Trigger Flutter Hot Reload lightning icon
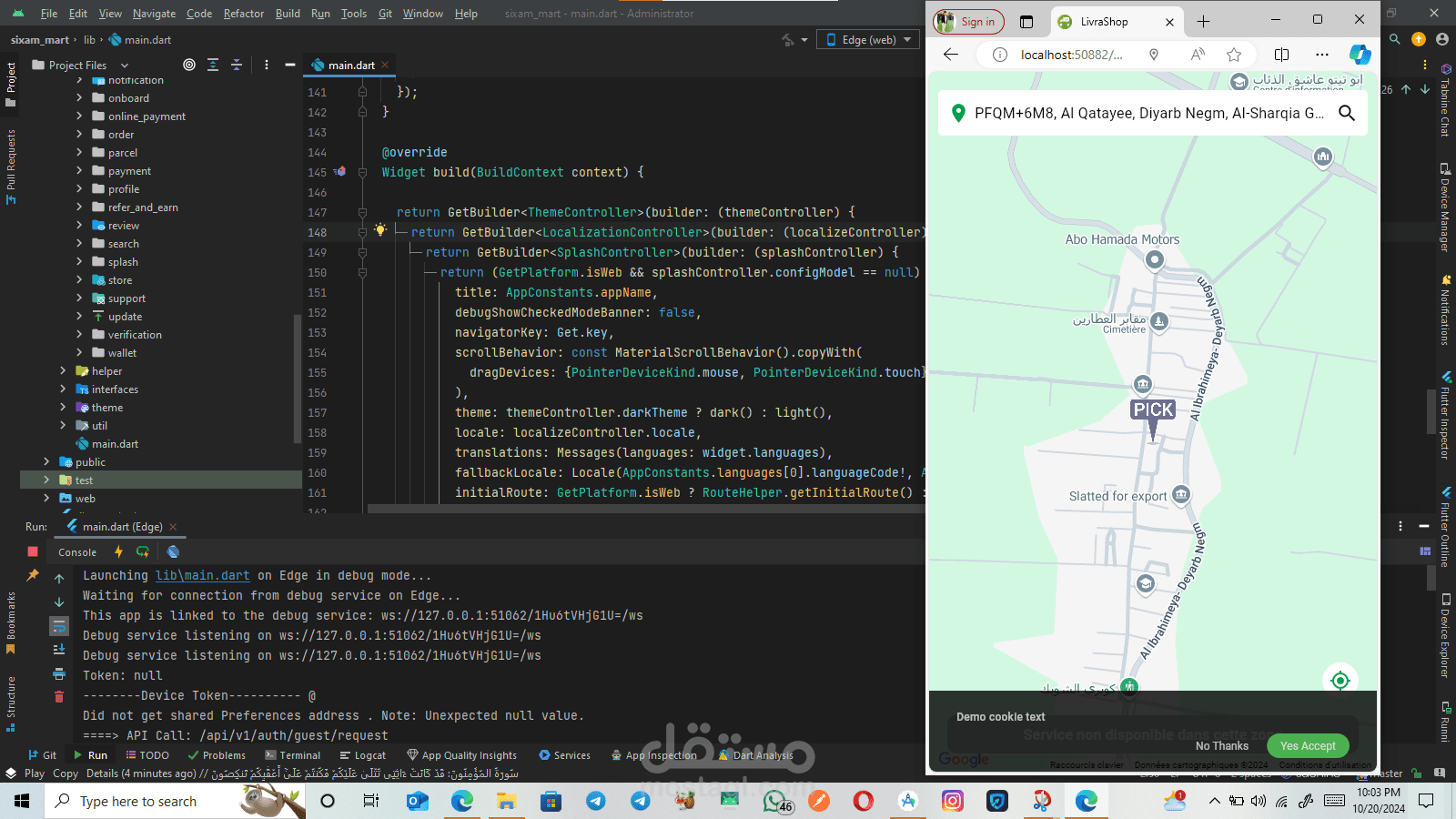The image size is (1456, 819). (118, 551)
